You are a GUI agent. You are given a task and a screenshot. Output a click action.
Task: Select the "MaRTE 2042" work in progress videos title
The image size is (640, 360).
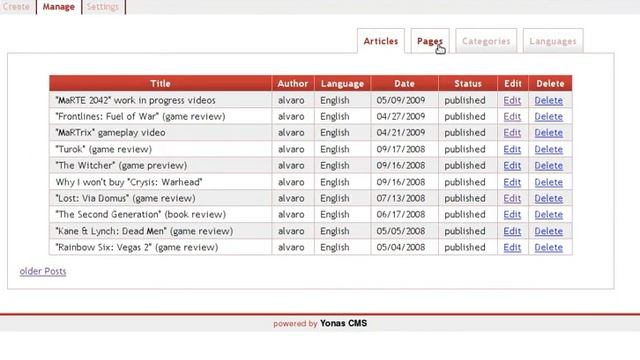136,100
